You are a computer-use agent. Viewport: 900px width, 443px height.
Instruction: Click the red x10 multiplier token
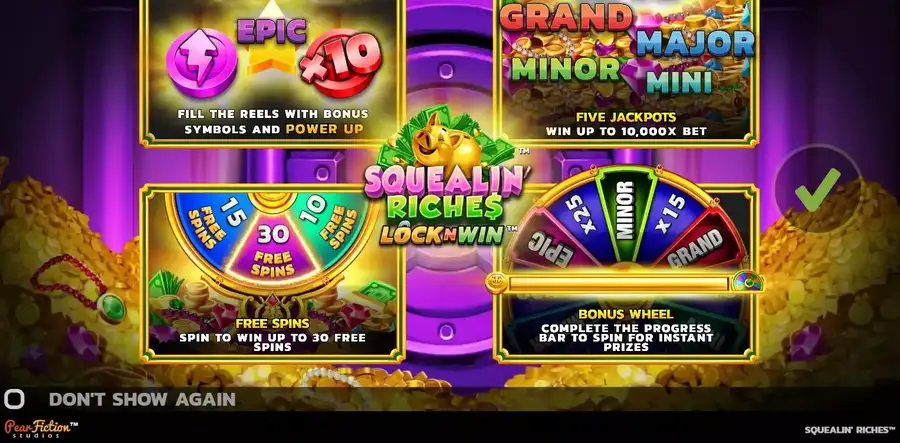[342, 64]
